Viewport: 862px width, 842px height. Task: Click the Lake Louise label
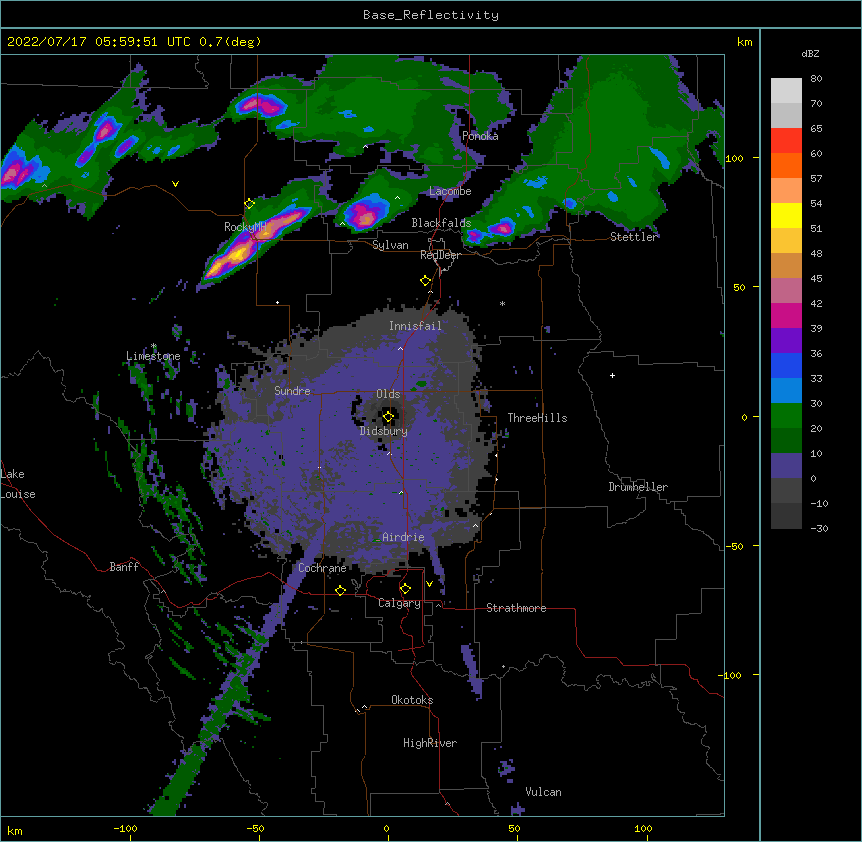click(x=18, y=484)
